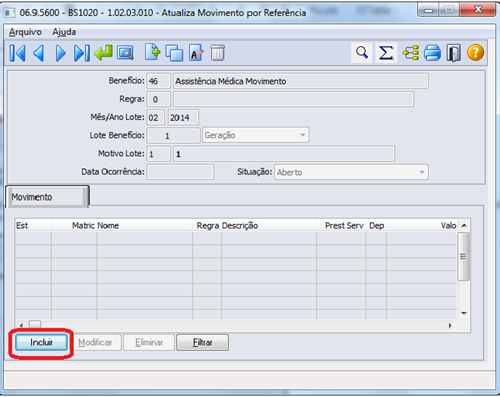Click the Incluir button

[41, 342]
